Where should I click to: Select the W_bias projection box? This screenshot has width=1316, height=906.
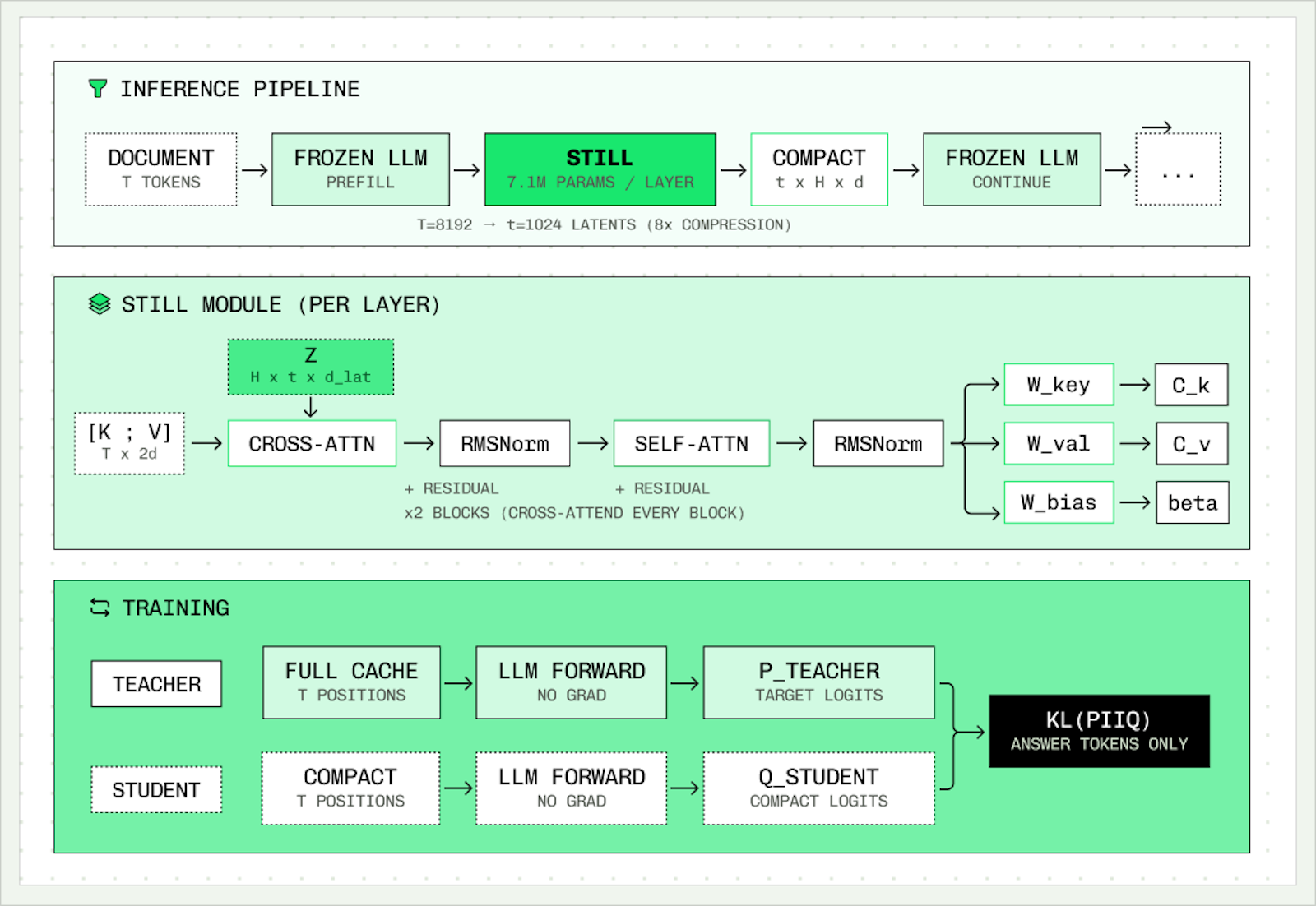pos(1059,502)
